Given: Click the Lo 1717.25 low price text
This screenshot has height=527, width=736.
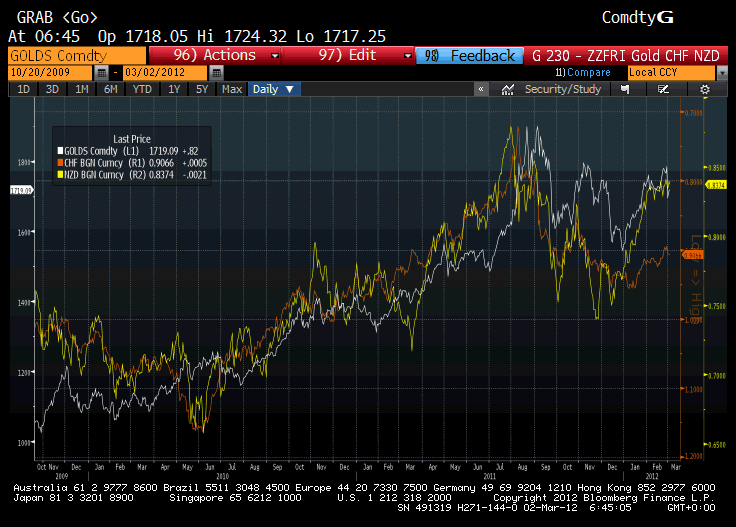Looking at the screenshot, I should 341,36.
